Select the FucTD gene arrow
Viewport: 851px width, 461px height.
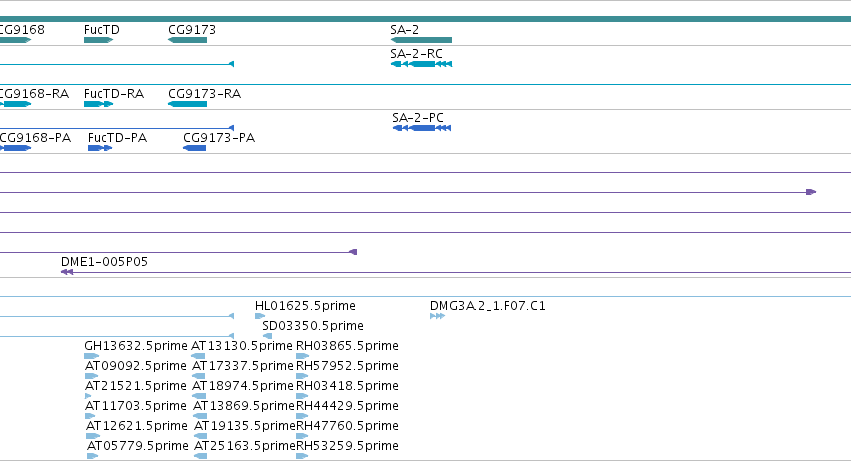click(99, 40)
